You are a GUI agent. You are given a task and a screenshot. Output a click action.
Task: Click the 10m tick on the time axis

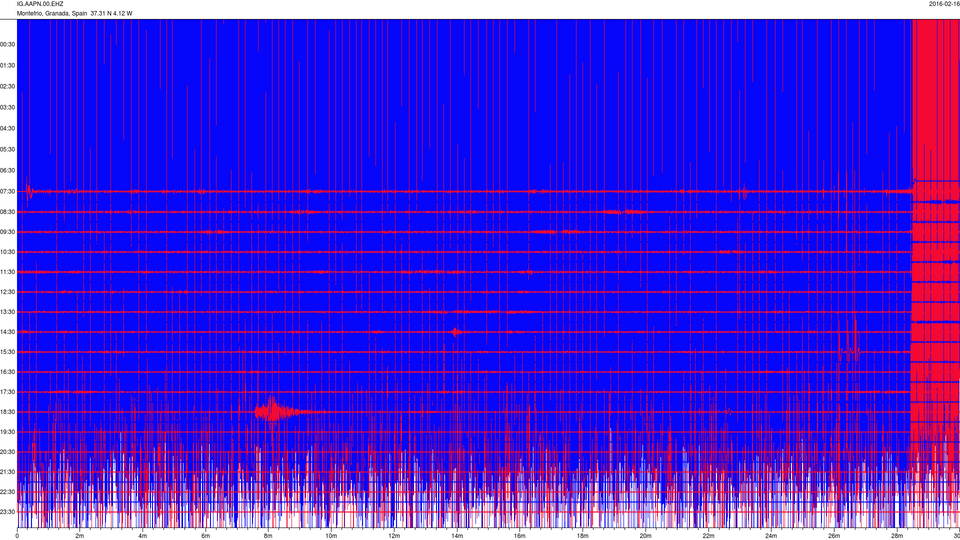[331, 536]
